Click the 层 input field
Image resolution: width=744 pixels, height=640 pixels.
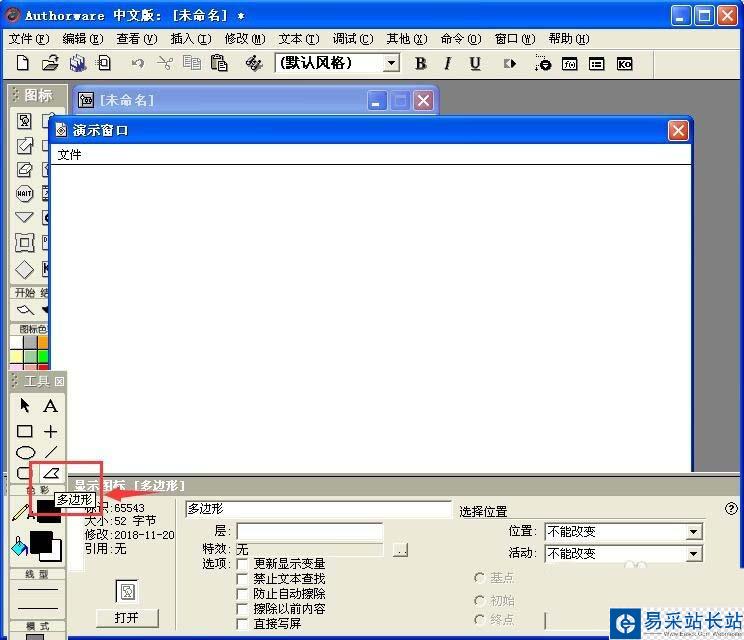309,531
